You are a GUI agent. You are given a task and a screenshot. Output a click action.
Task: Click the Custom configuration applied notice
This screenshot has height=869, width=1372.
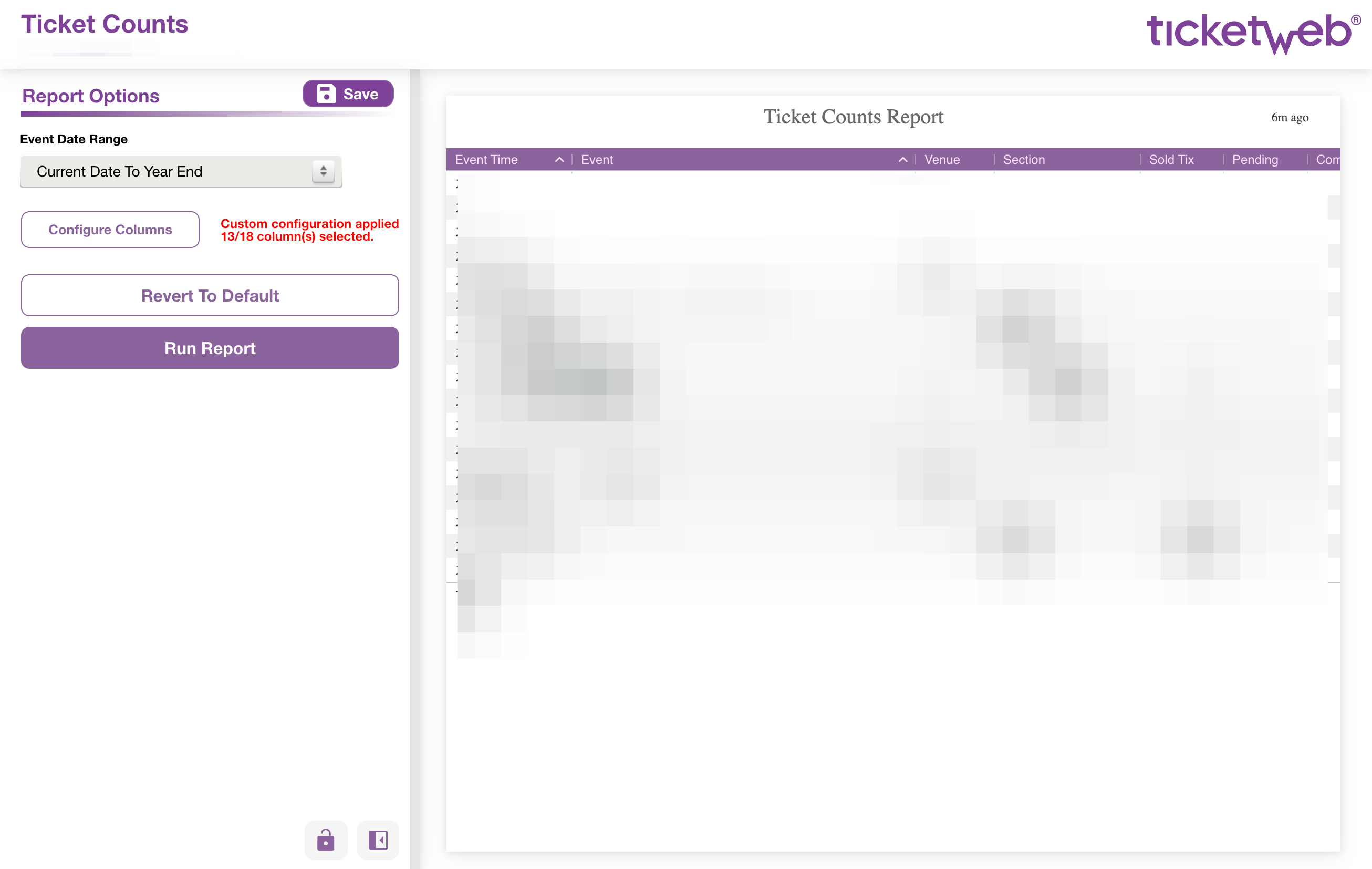click(309, 230)
